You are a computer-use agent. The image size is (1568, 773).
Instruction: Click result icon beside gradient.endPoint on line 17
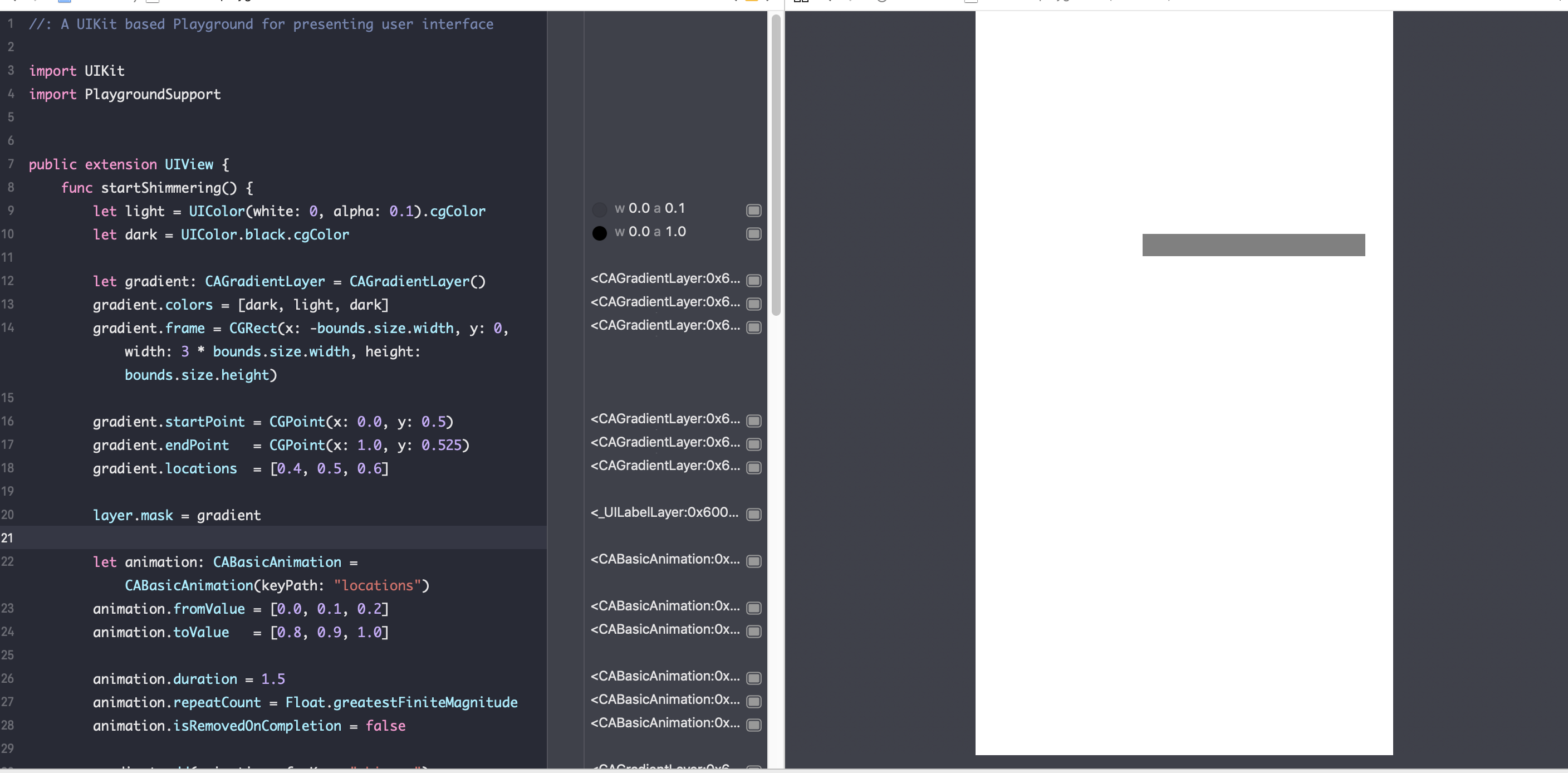tap(753, 444)
